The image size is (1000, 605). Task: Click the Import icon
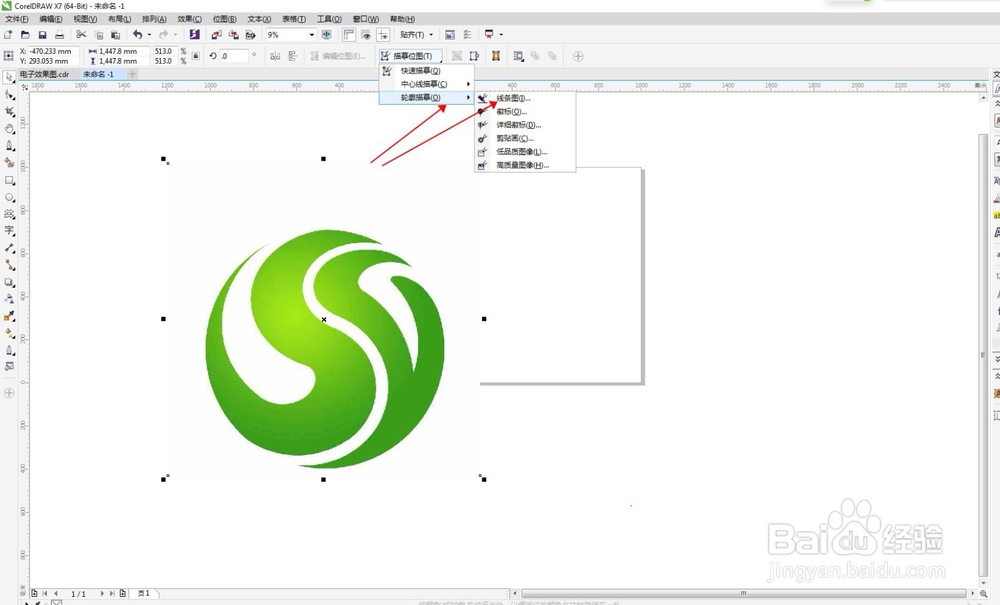(x=217, y=34)
